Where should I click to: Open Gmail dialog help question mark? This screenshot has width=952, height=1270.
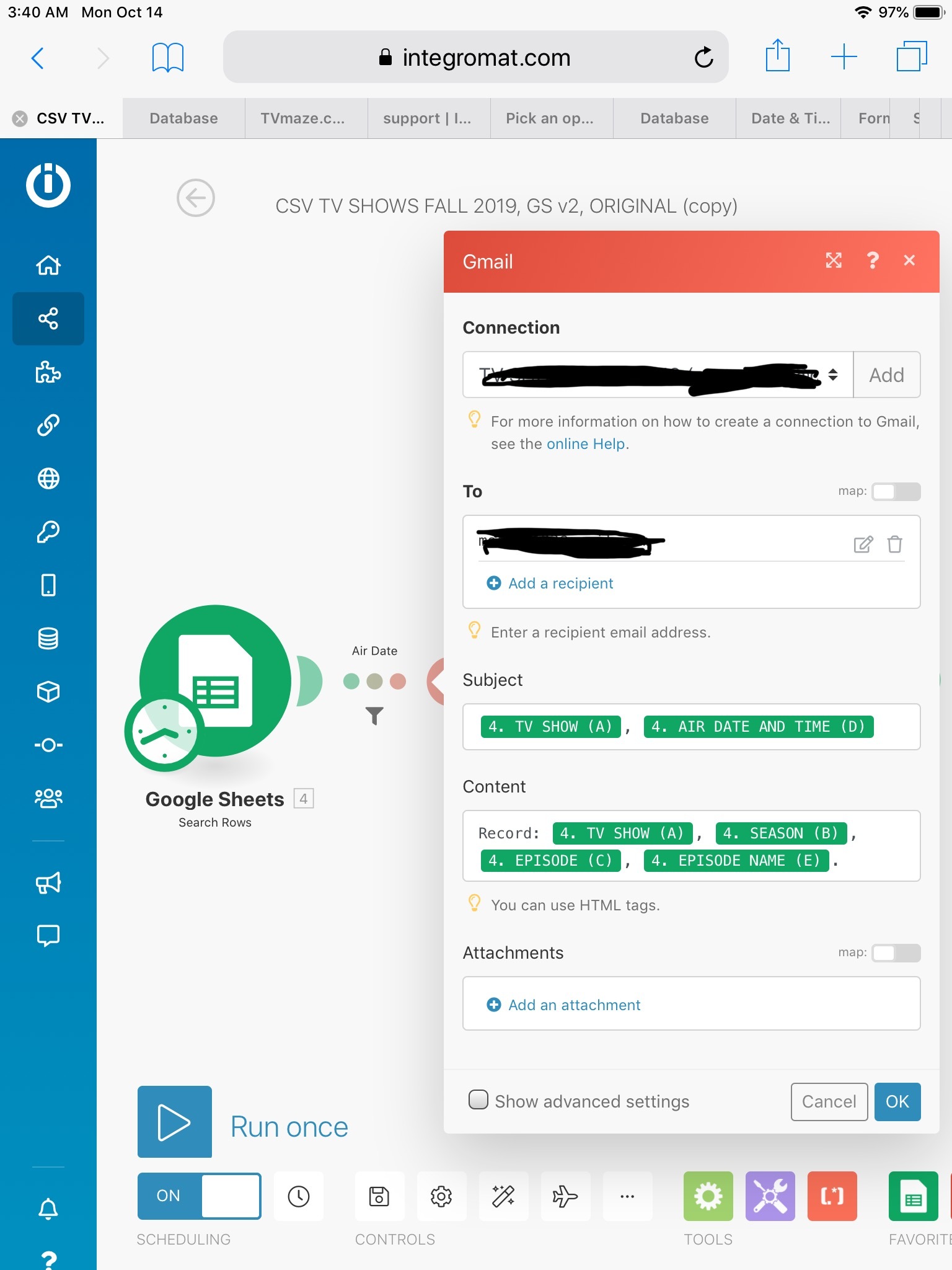tap(873, 260)
